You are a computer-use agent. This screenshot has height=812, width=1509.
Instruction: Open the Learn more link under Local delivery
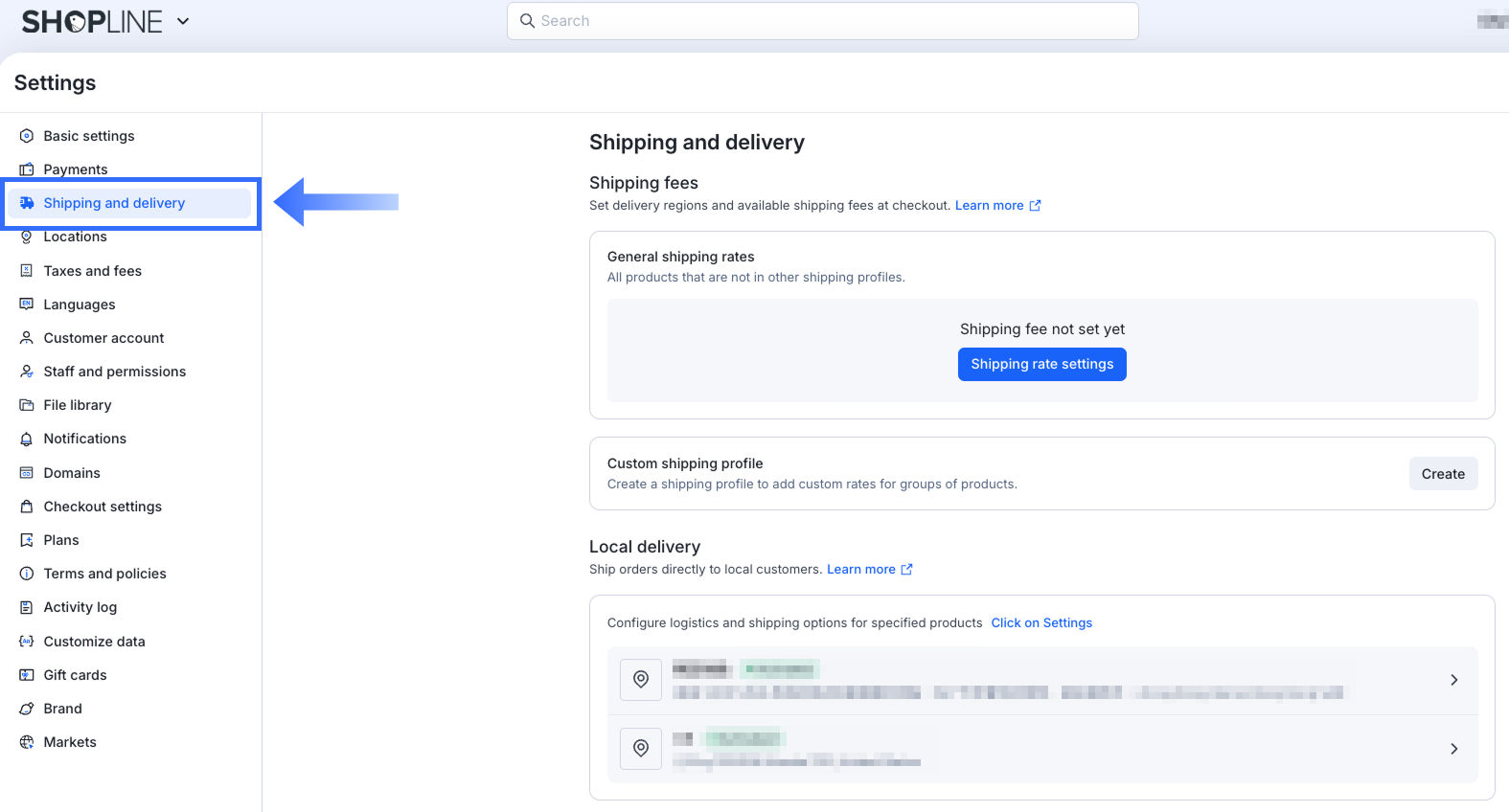coord(860,569)
